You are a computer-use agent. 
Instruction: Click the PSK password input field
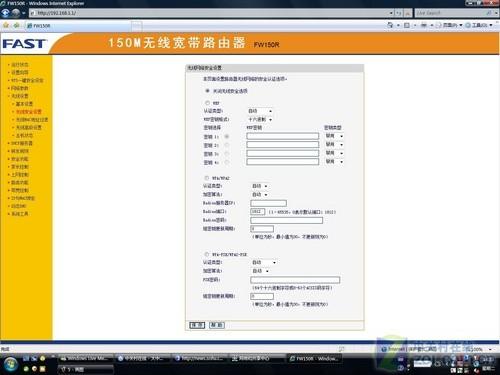tap(295, 280)
